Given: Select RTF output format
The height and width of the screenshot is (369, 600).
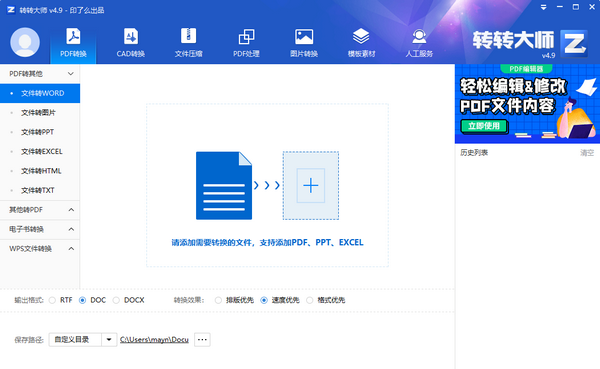Looking at the screenshot, I should pos(52,300).
